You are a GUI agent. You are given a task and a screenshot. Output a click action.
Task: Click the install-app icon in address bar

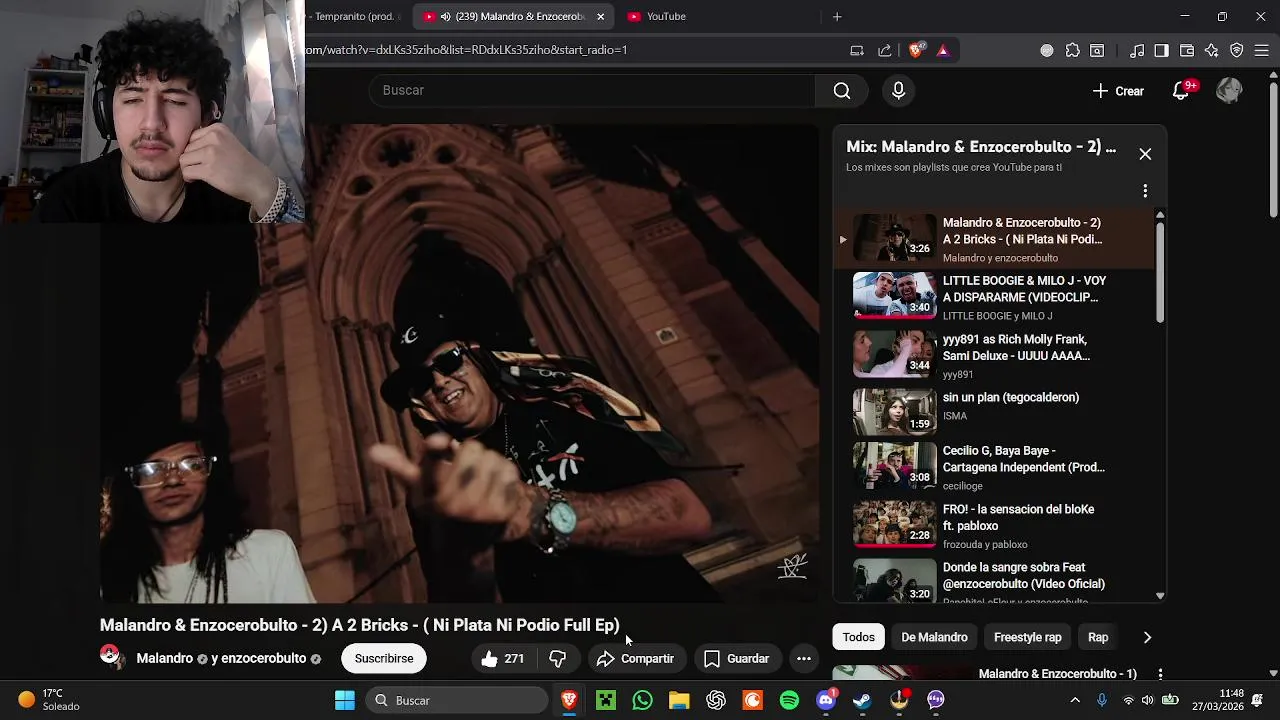point(857,51)
